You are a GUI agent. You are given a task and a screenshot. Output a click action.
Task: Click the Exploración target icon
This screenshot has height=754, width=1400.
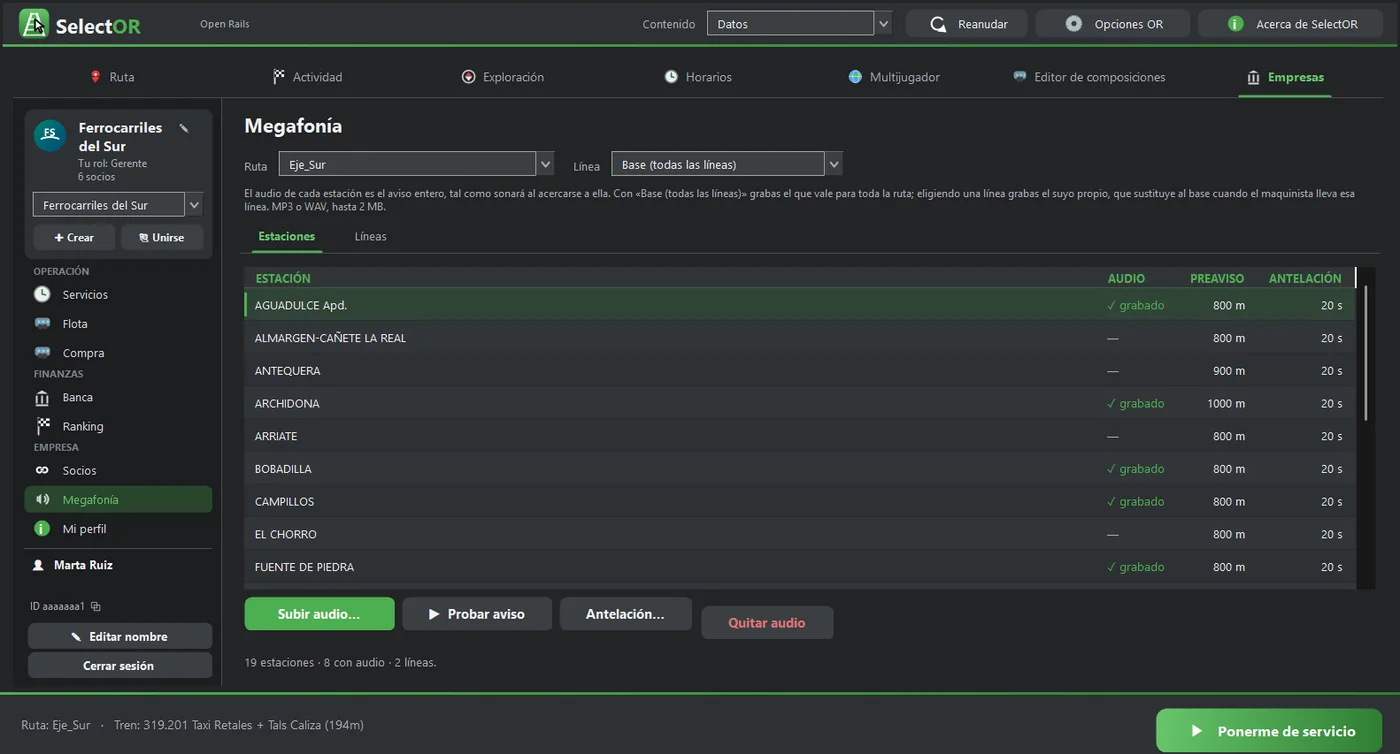click(x=468, y=77)
